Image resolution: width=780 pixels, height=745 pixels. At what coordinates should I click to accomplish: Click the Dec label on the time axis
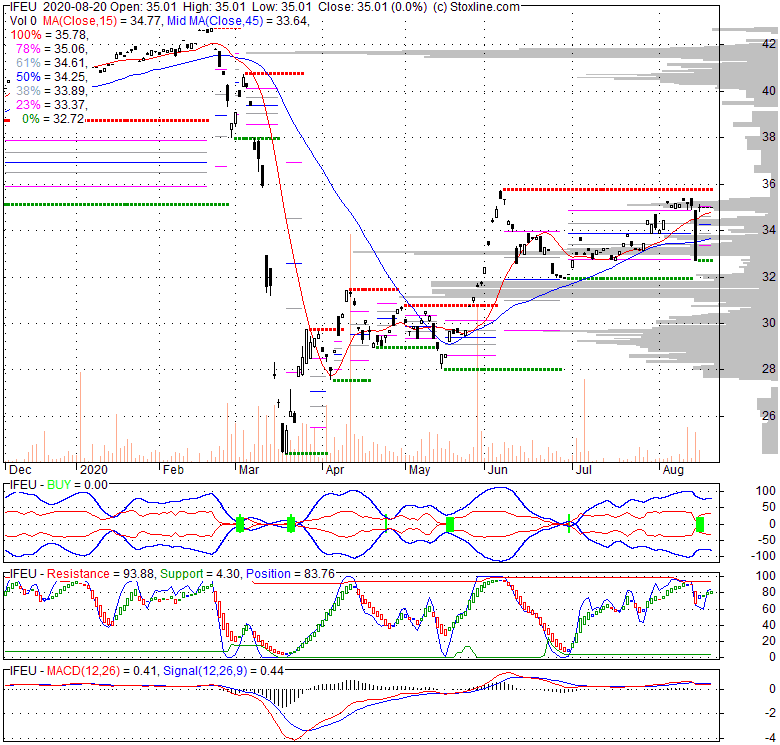click(20, 470)
